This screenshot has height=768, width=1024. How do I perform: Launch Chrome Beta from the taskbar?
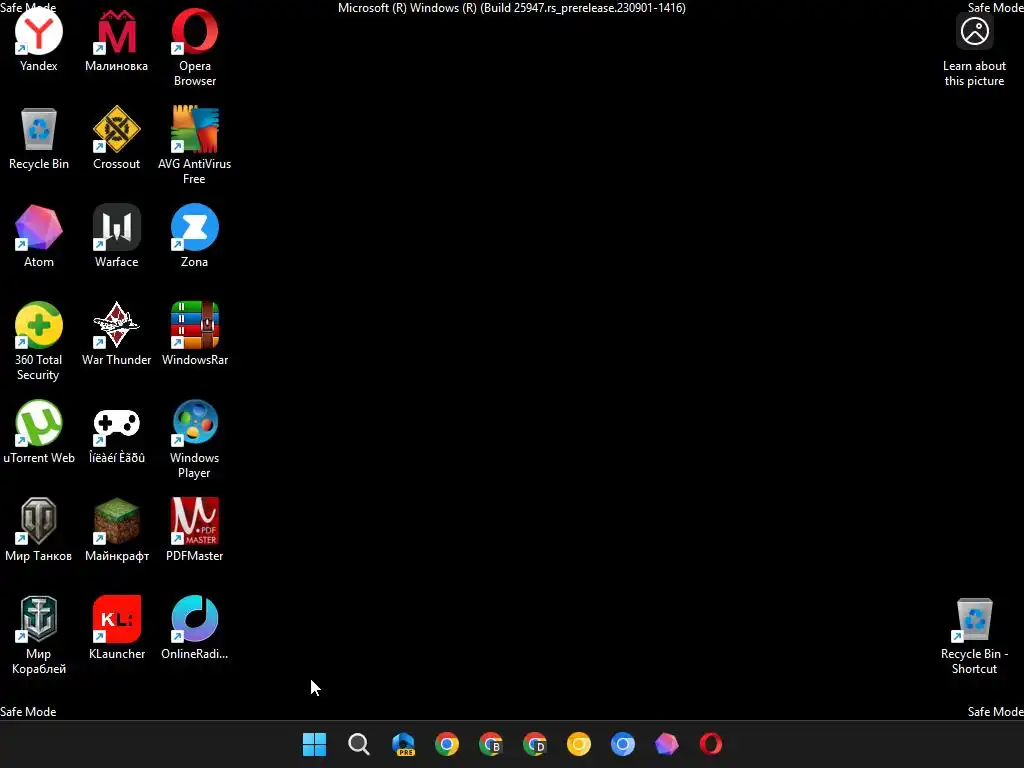tap(491, 744)
